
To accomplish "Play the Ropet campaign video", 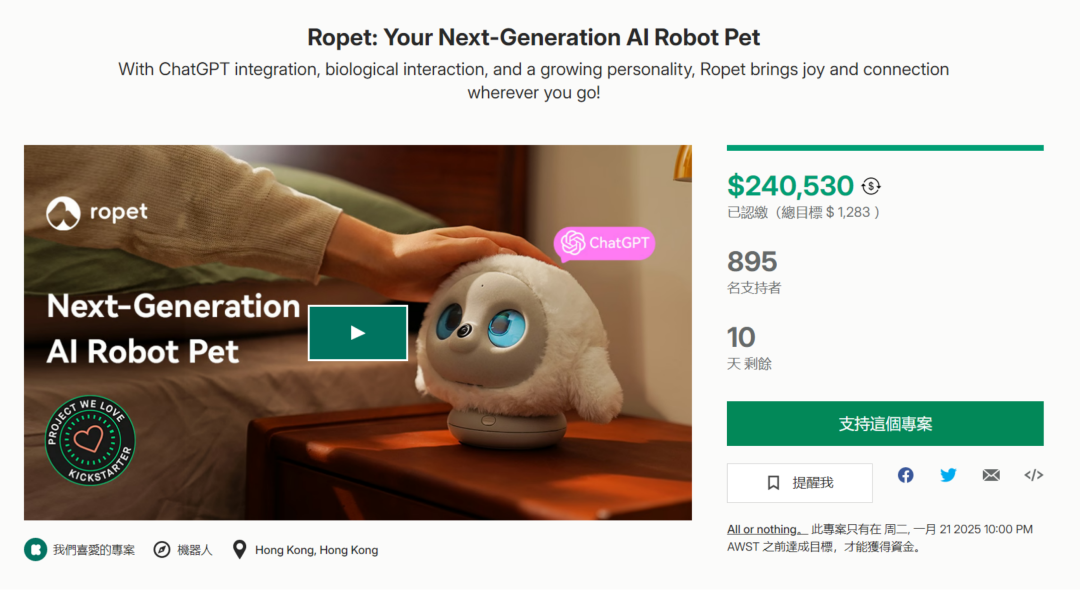I will [x=357, y=333].
